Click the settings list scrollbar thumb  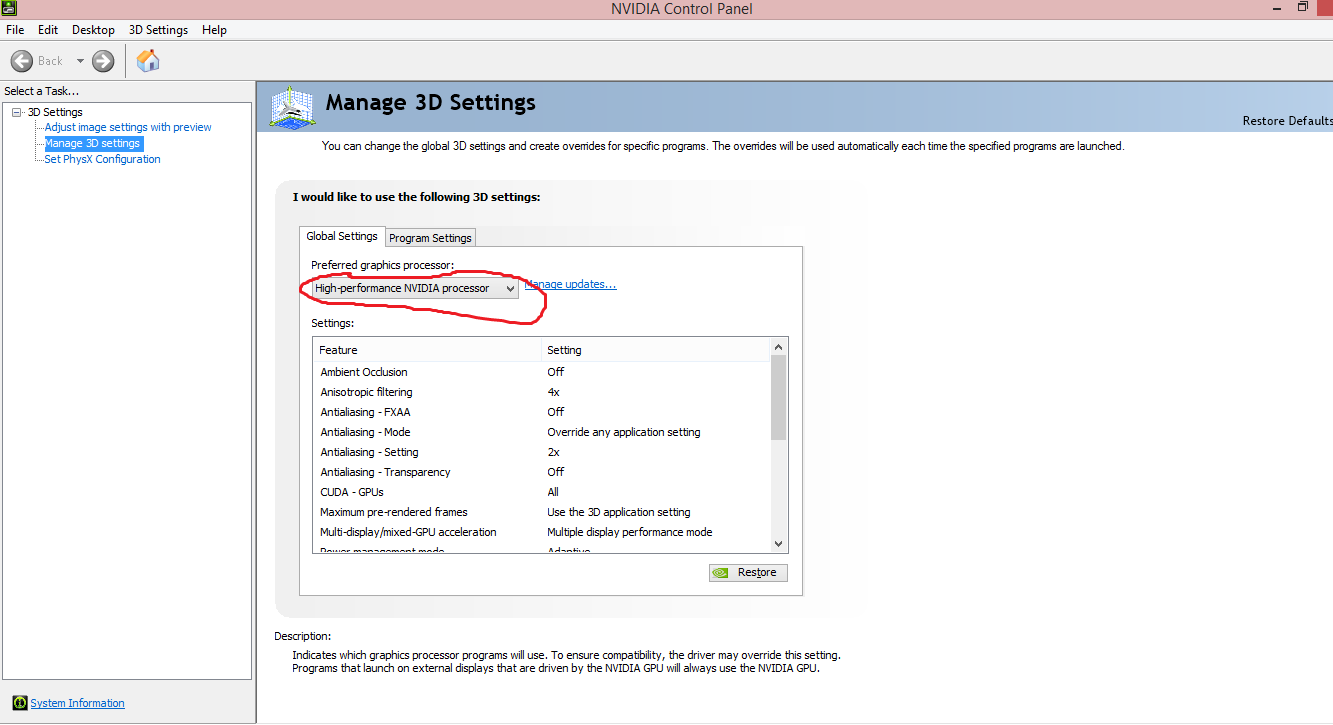tap(779, 397)
